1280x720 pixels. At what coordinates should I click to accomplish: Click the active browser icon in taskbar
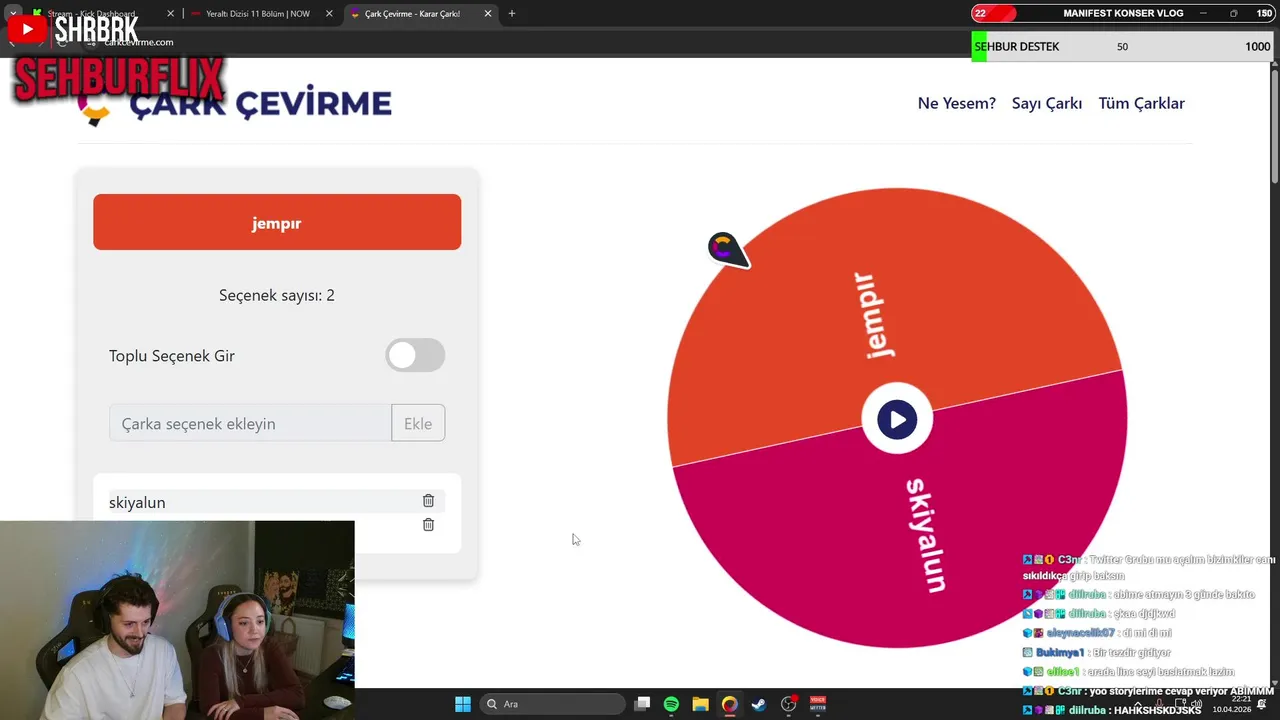click(x=730, y=704)
